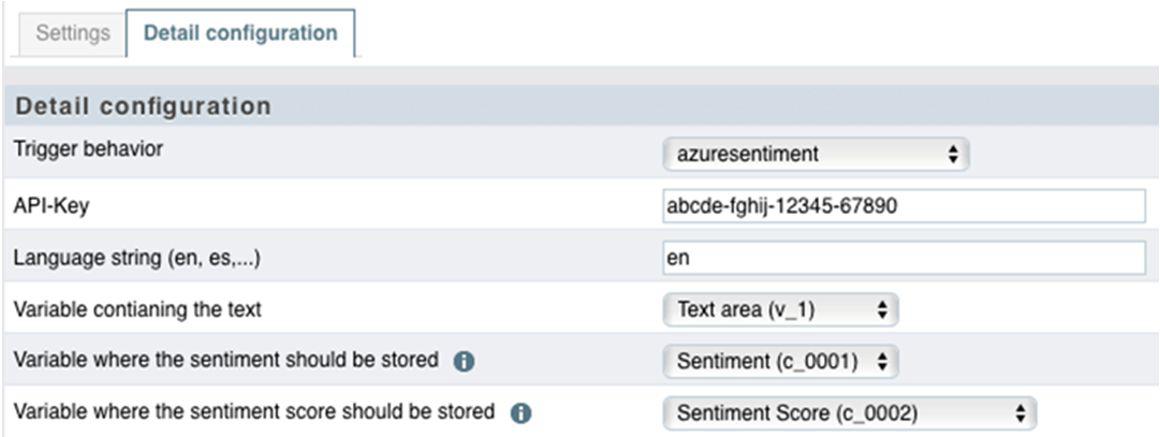
Task: Click the API-Key label text
Action: [x=52, y=206]
